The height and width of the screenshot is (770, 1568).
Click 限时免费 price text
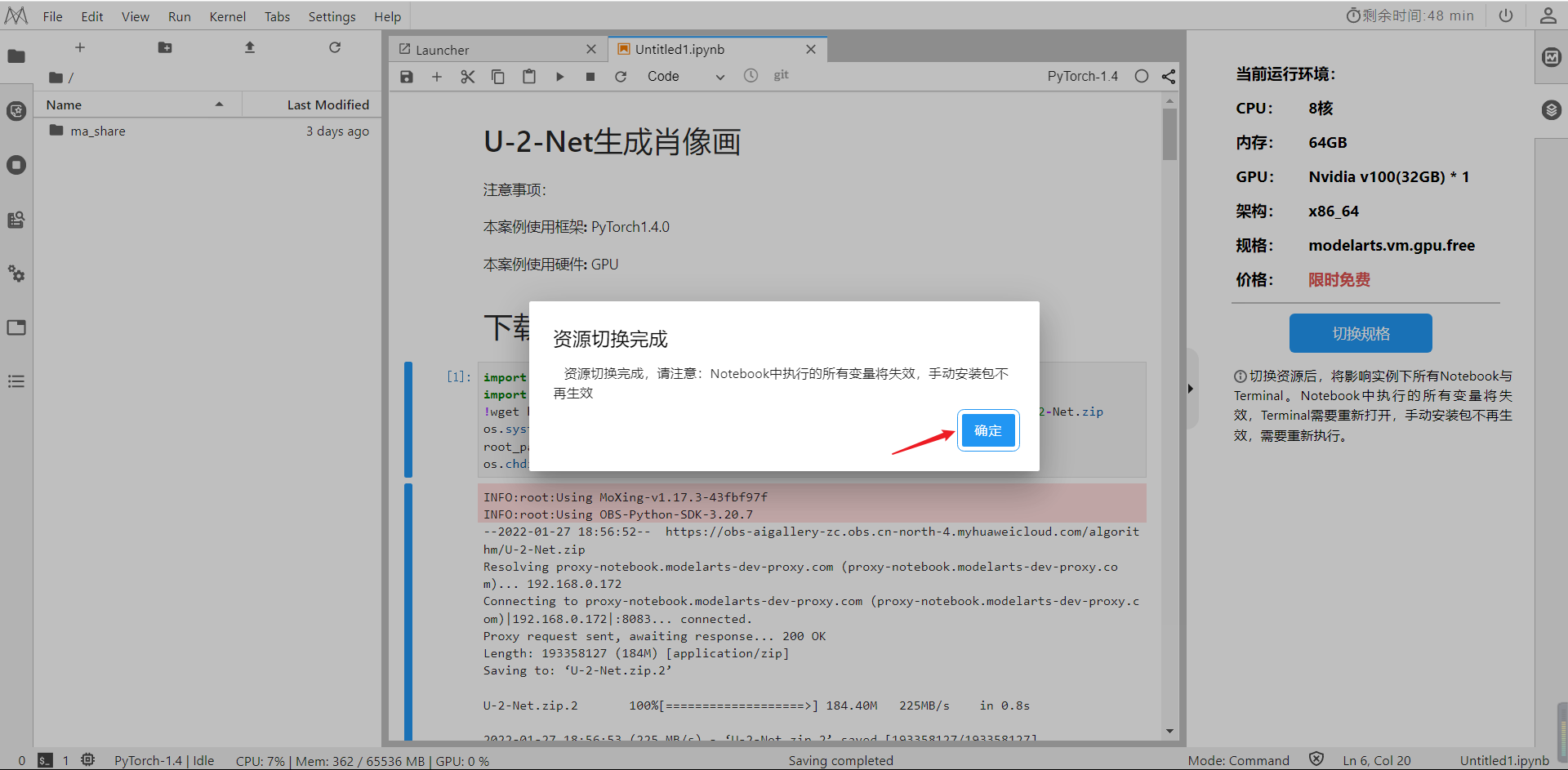pyautogui.click(x=1339, y=280)
